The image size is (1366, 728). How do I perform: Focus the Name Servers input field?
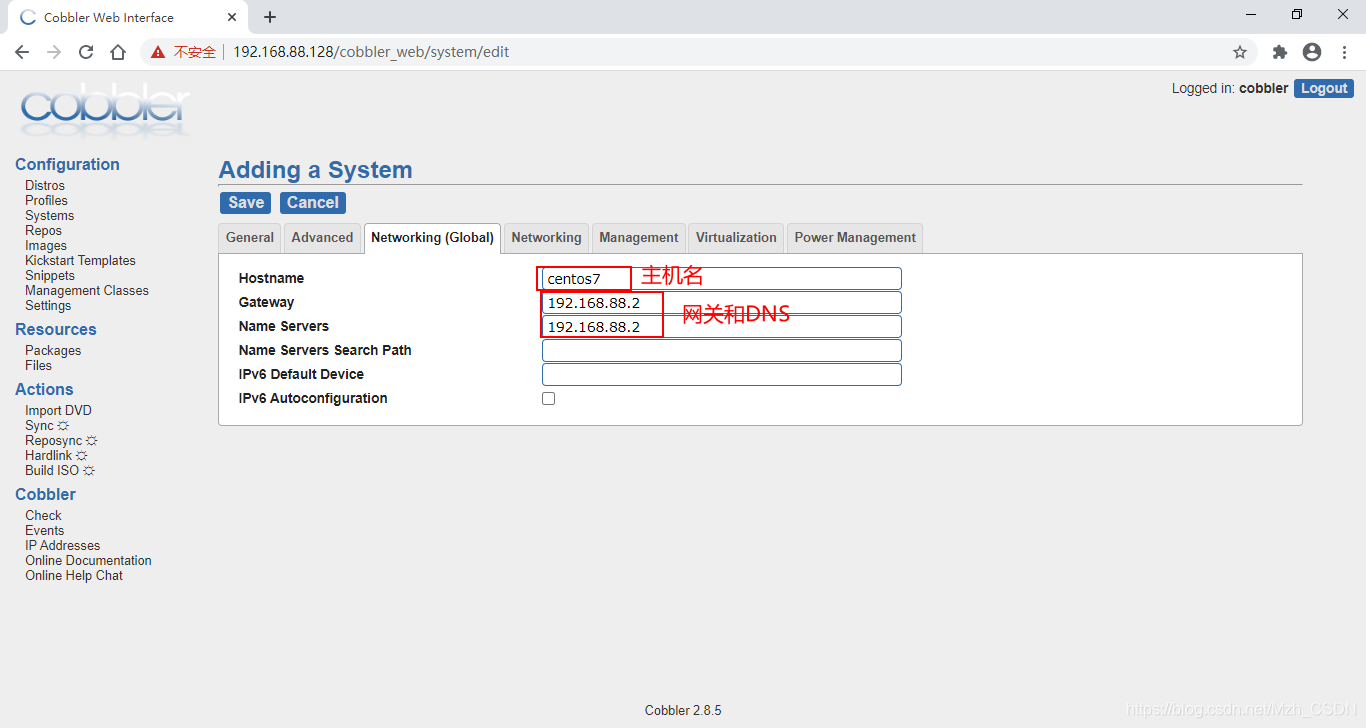coord(721,327)
